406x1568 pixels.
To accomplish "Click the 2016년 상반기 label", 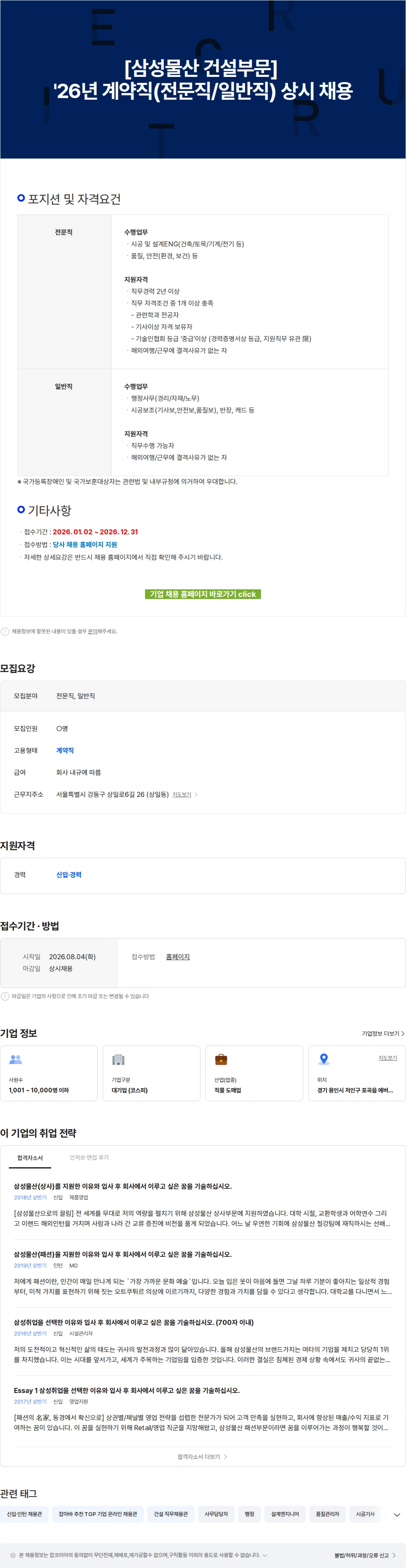I will click(x=30, y=1334).
